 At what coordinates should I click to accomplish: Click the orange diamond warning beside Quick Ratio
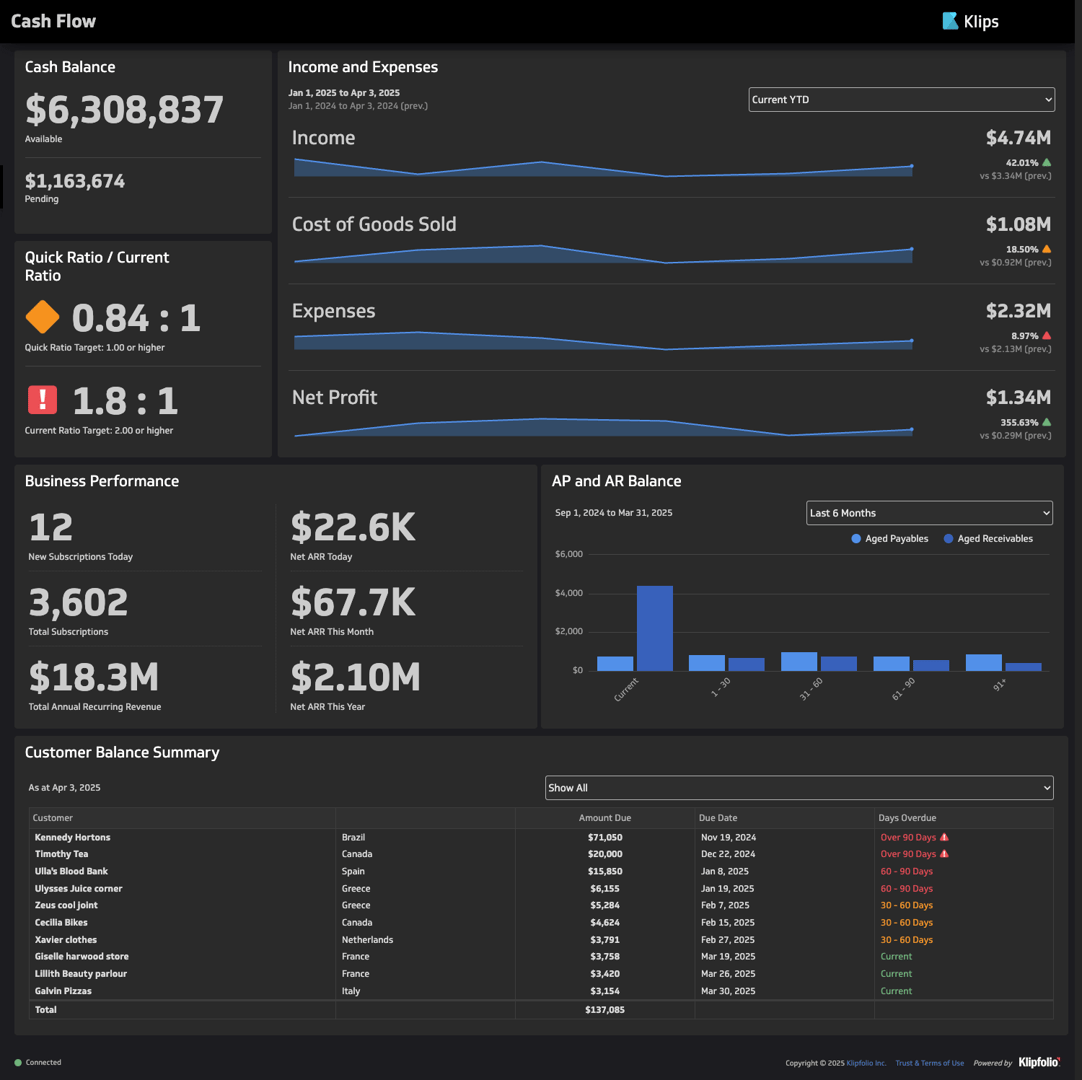coord(41,317)
